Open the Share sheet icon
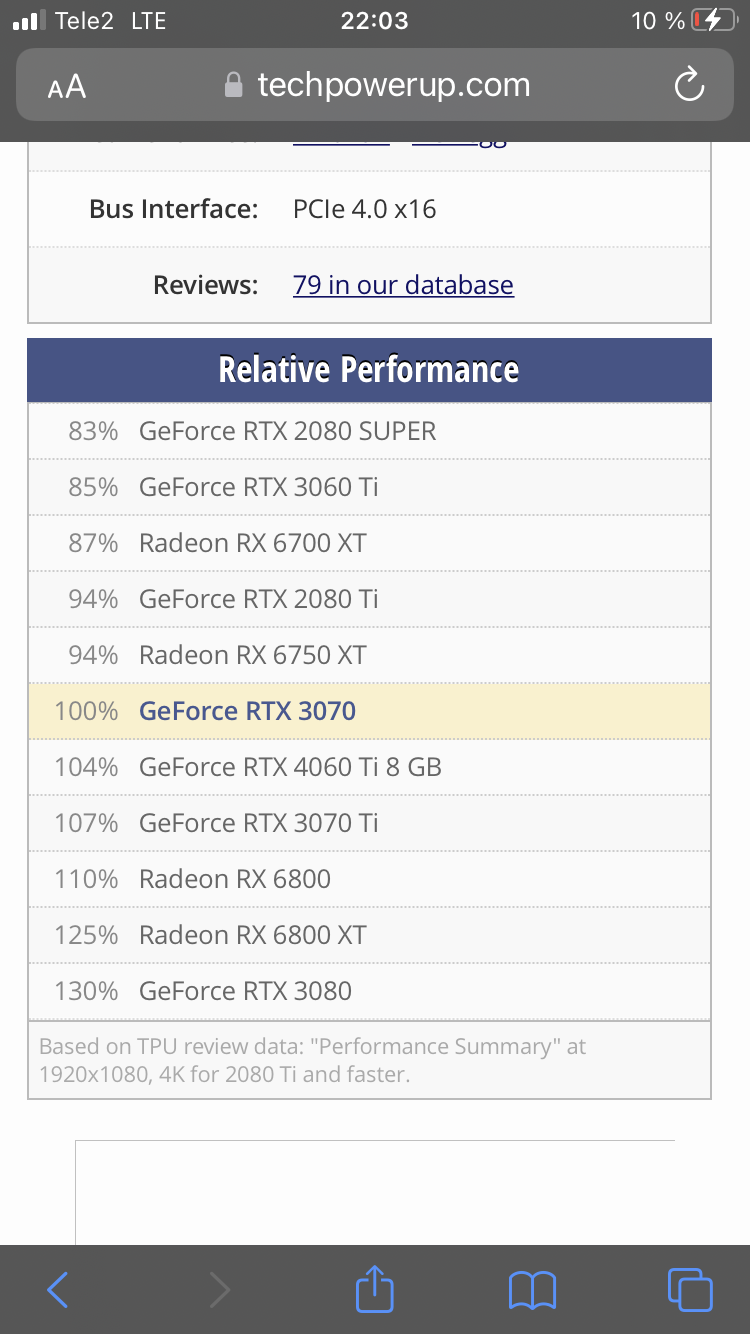This screenshot has height=1334, width=750. pos(375,1288)
